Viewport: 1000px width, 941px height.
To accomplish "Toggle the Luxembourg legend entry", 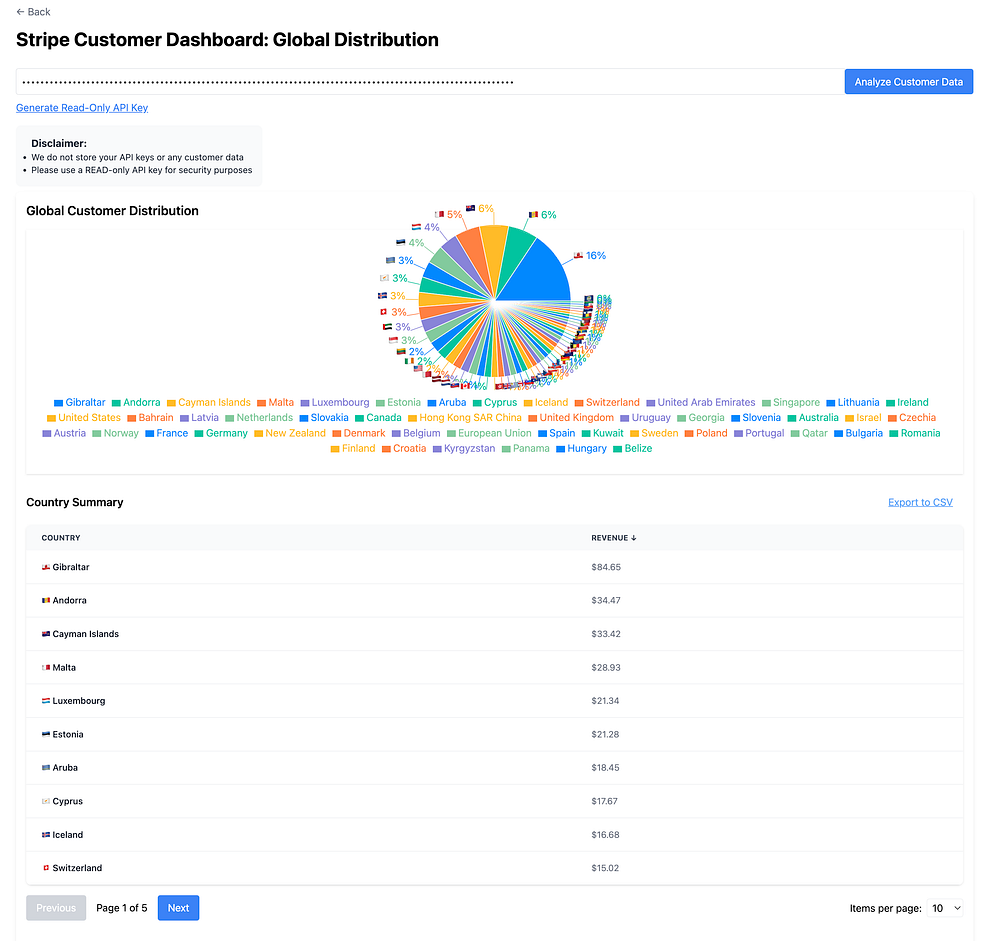I will 335,403.
